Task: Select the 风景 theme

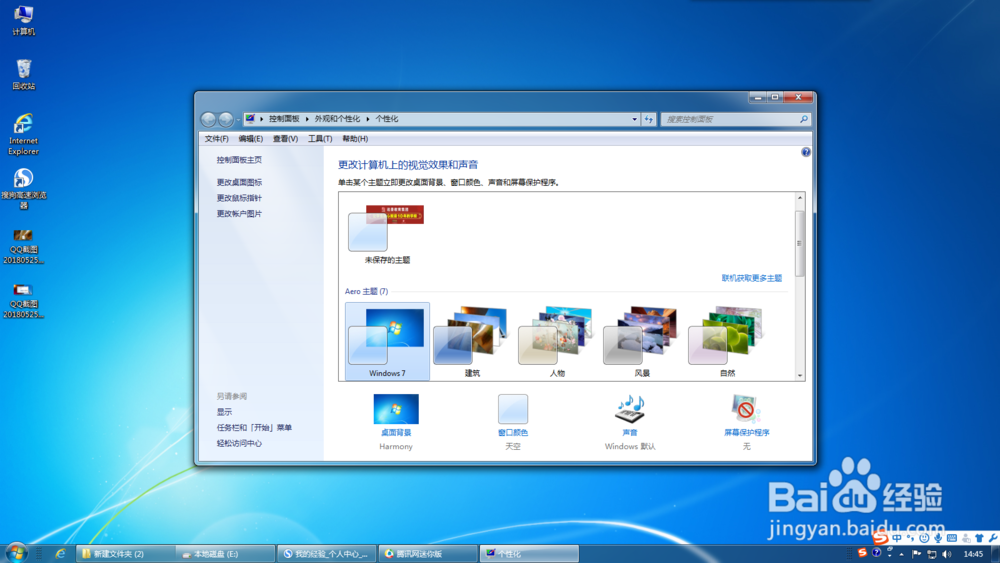Action: (x=642, y=341)
